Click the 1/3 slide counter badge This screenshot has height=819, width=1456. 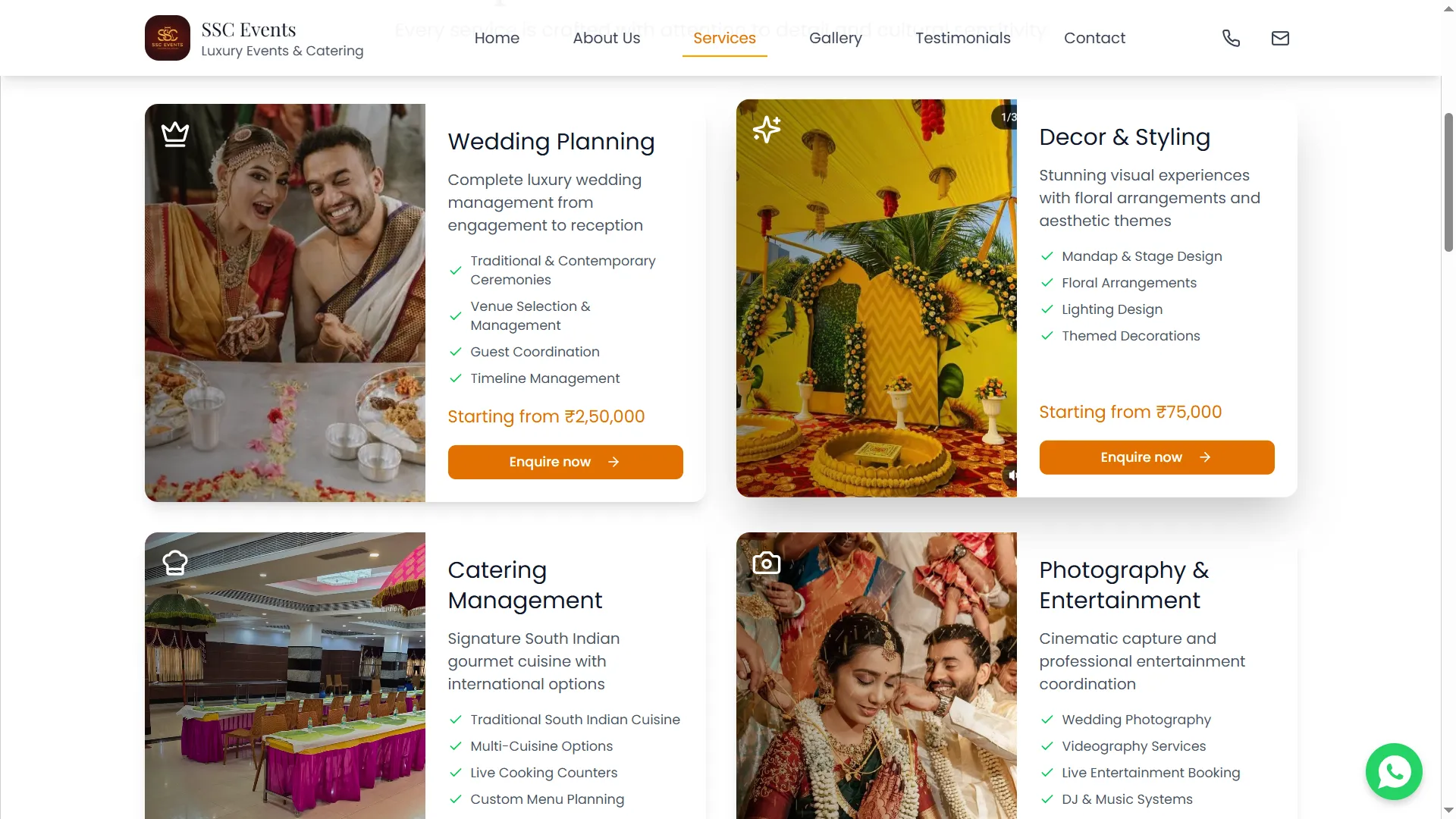[1006, 117]
